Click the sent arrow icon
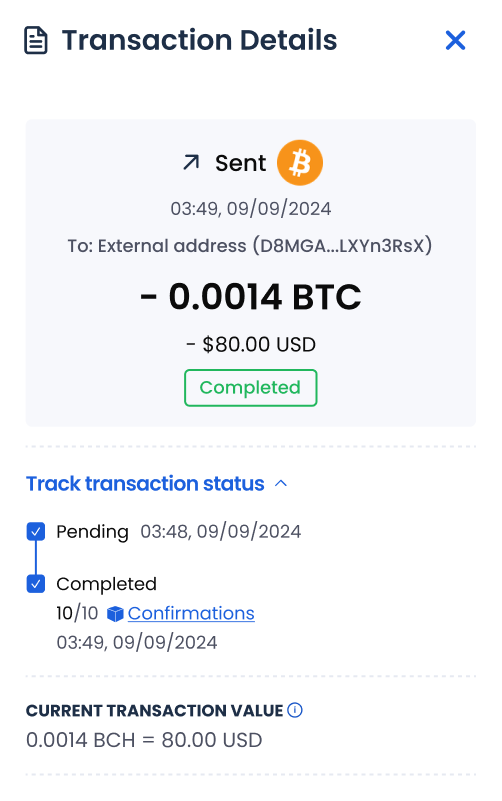Image resolution: width=502 pixels, height=801 pixels. click(x=191, y=162)
